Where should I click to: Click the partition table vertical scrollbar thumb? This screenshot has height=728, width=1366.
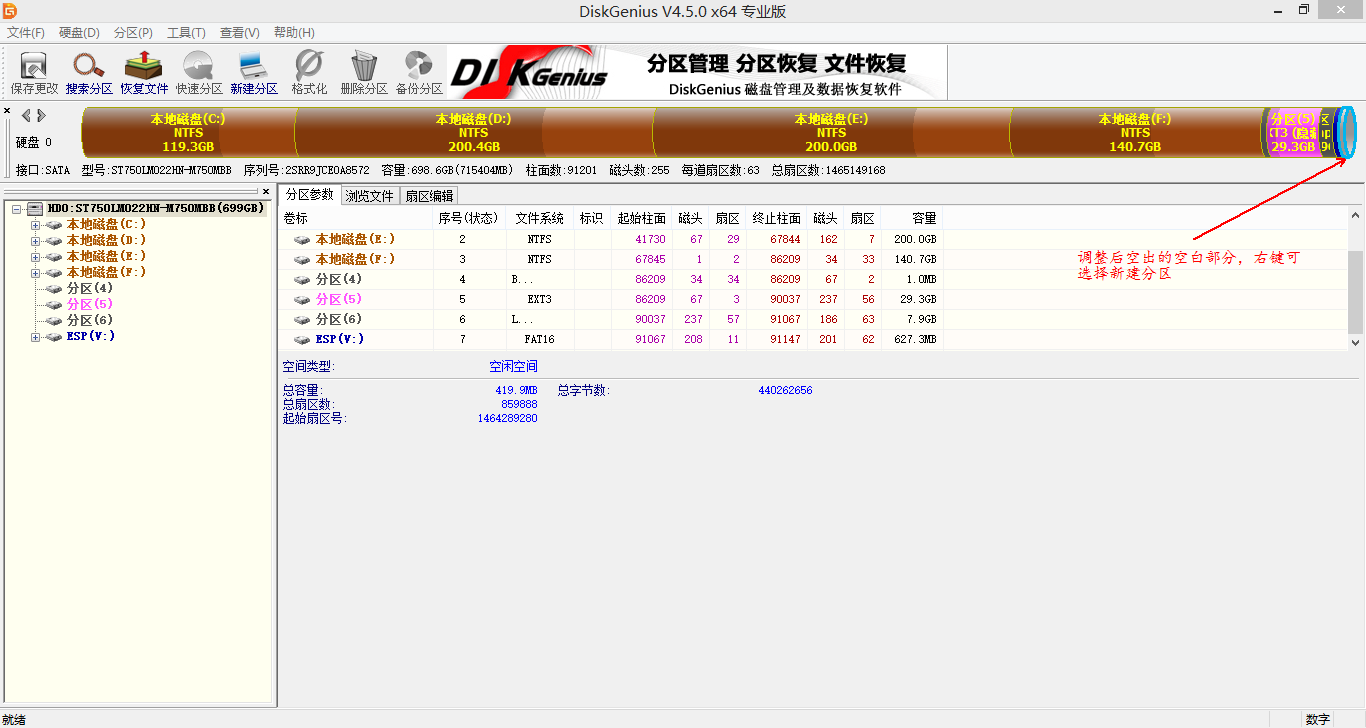coord(1356,292)
